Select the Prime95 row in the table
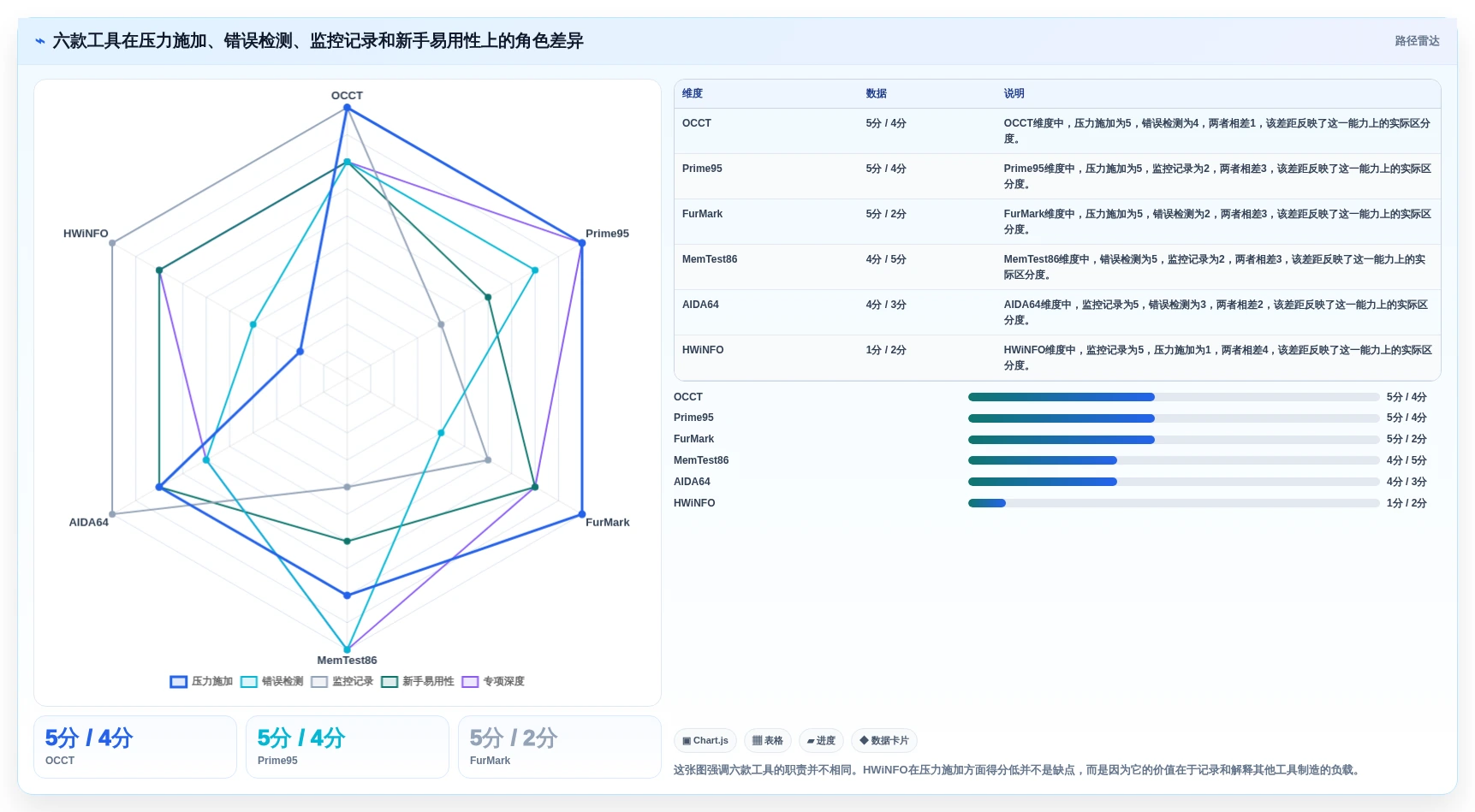 tap(1057, 176)
